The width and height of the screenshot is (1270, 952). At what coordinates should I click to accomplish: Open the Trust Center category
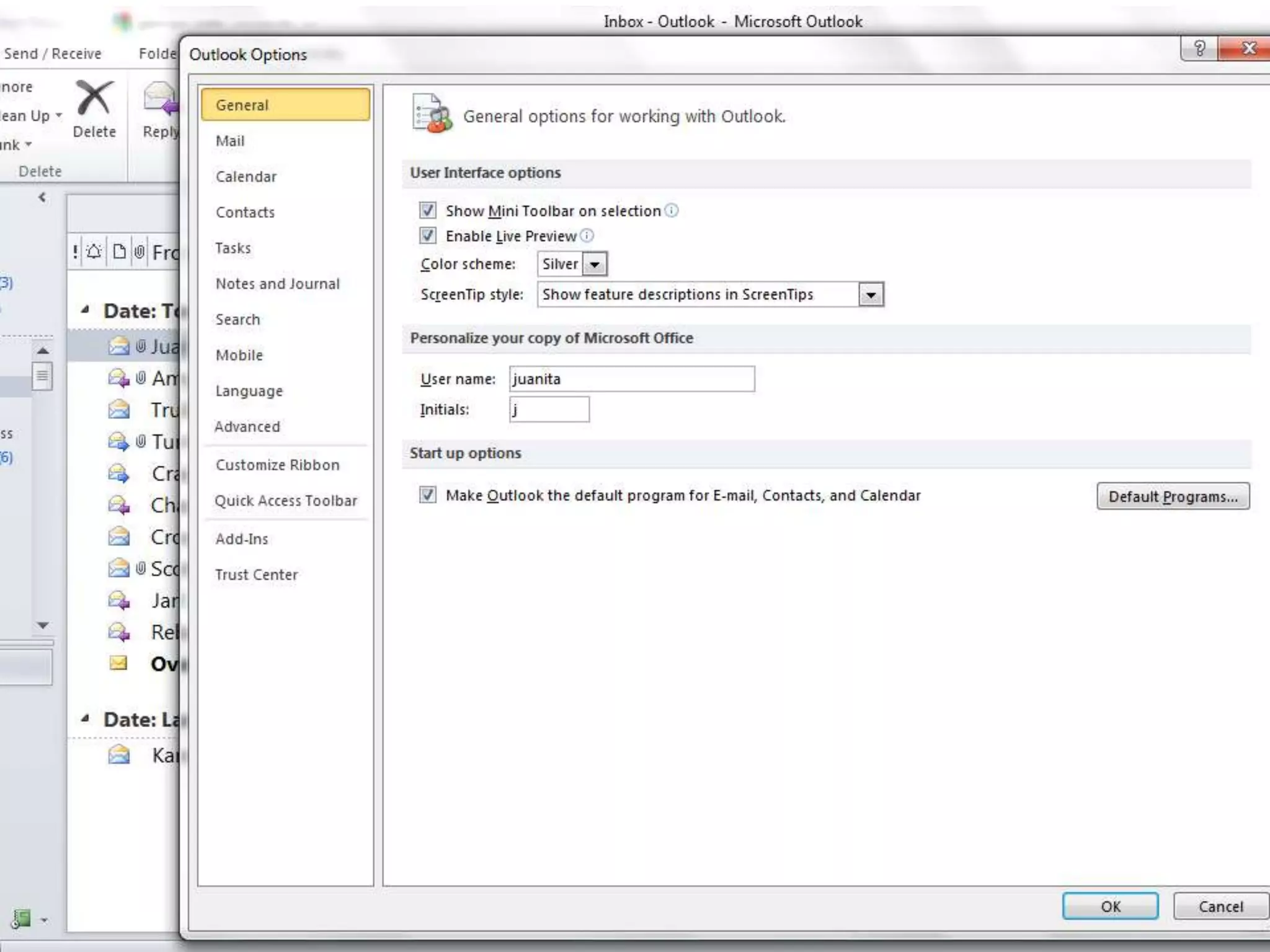coord(256,575)
